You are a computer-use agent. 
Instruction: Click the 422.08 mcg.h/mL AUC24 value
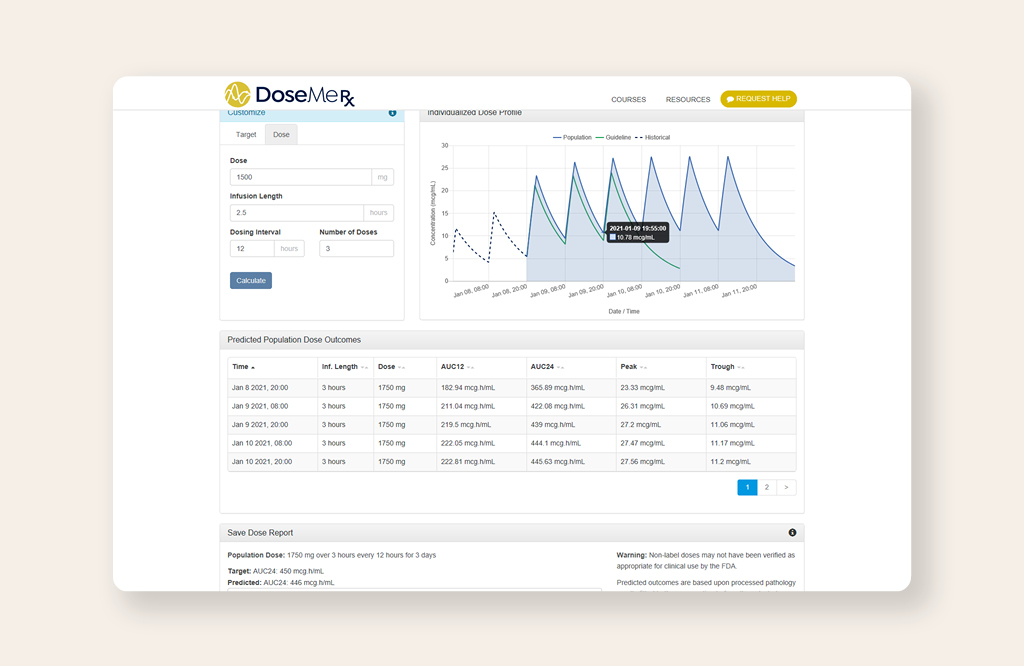pyautogui.click(x=558, y=406)
